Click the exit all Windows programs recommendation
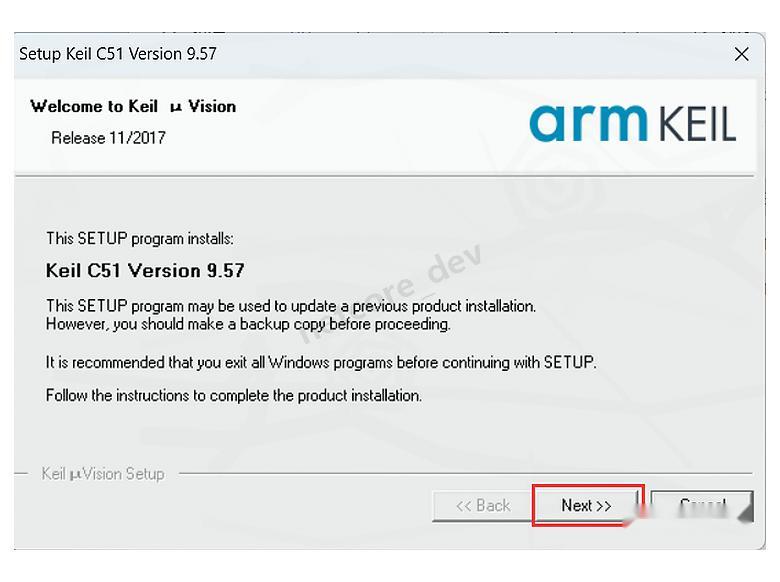The height and width of the screenshot is (582, 780). click(x=320, y=362)
